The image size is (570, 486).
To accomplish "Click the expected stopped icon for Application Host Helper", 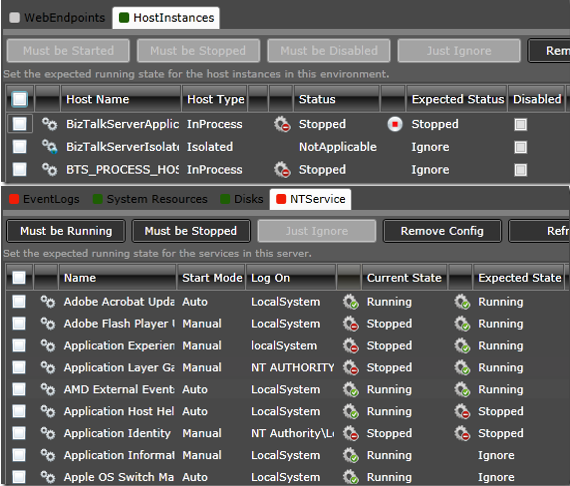I will tap(462, 411).
